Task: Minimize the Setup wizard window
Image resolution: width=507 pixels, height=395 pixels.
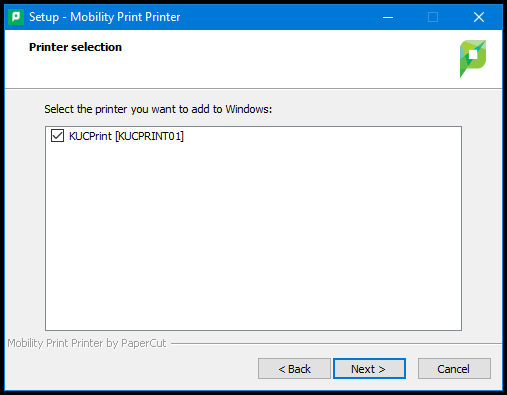Action: pyautogui.click(x=388, y=17)
